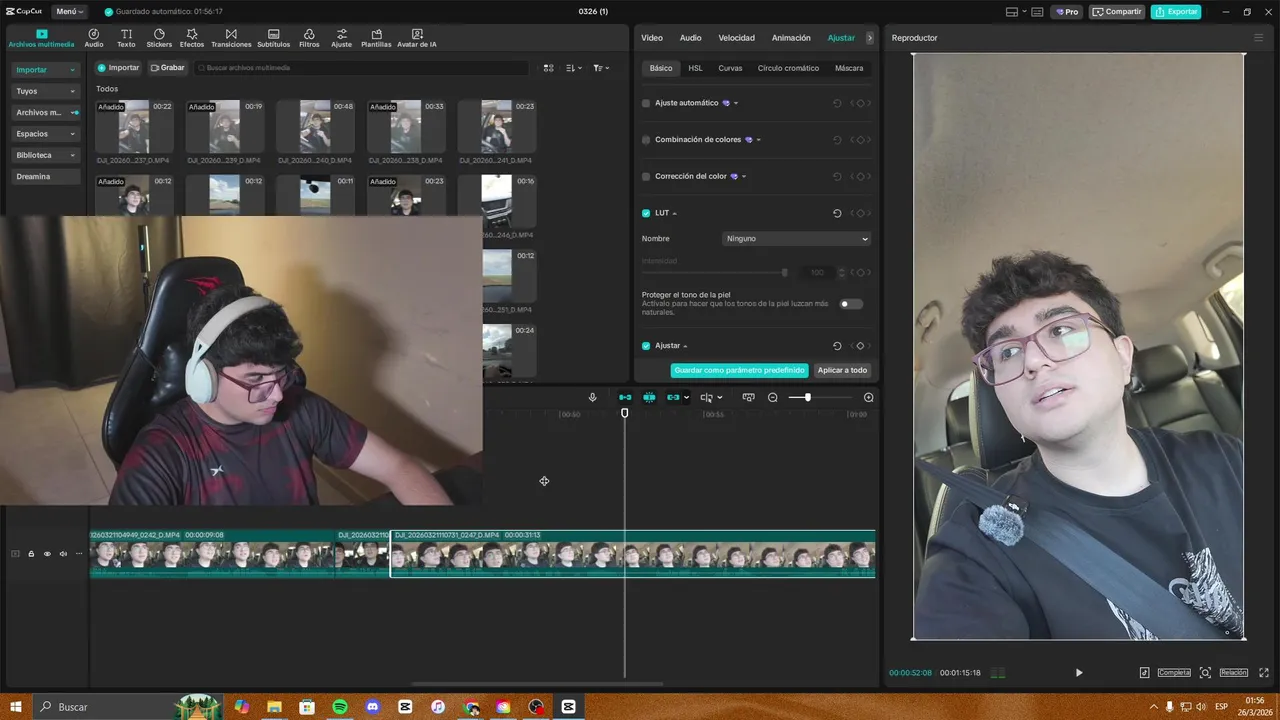
Task: Open the Menú dropdown in title bar
Action: pyautogui.click(x=69, y=12)
